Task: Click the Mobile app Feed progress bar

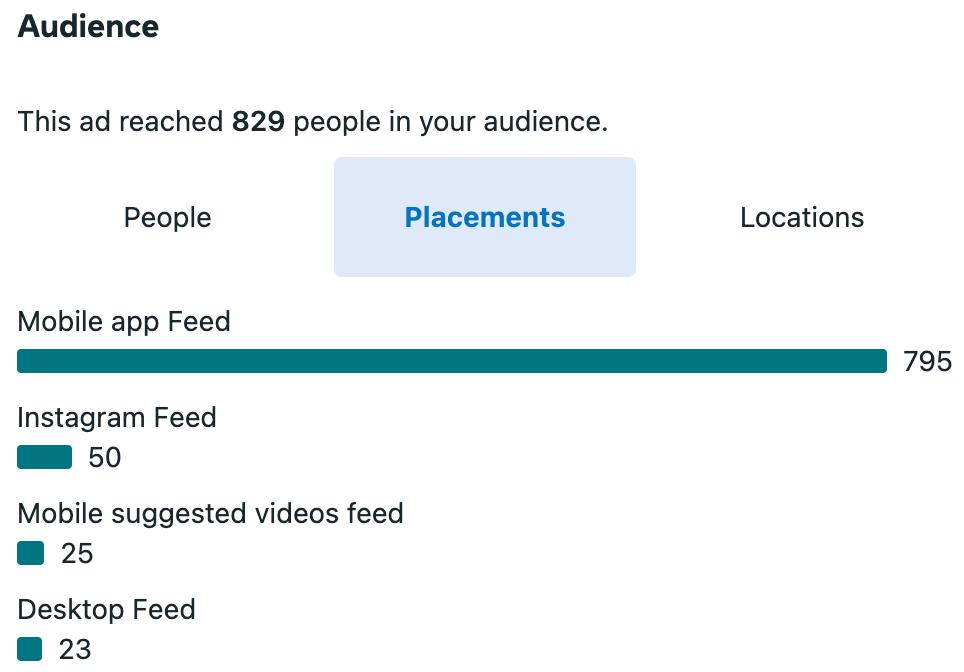Action: coord(452,361)
